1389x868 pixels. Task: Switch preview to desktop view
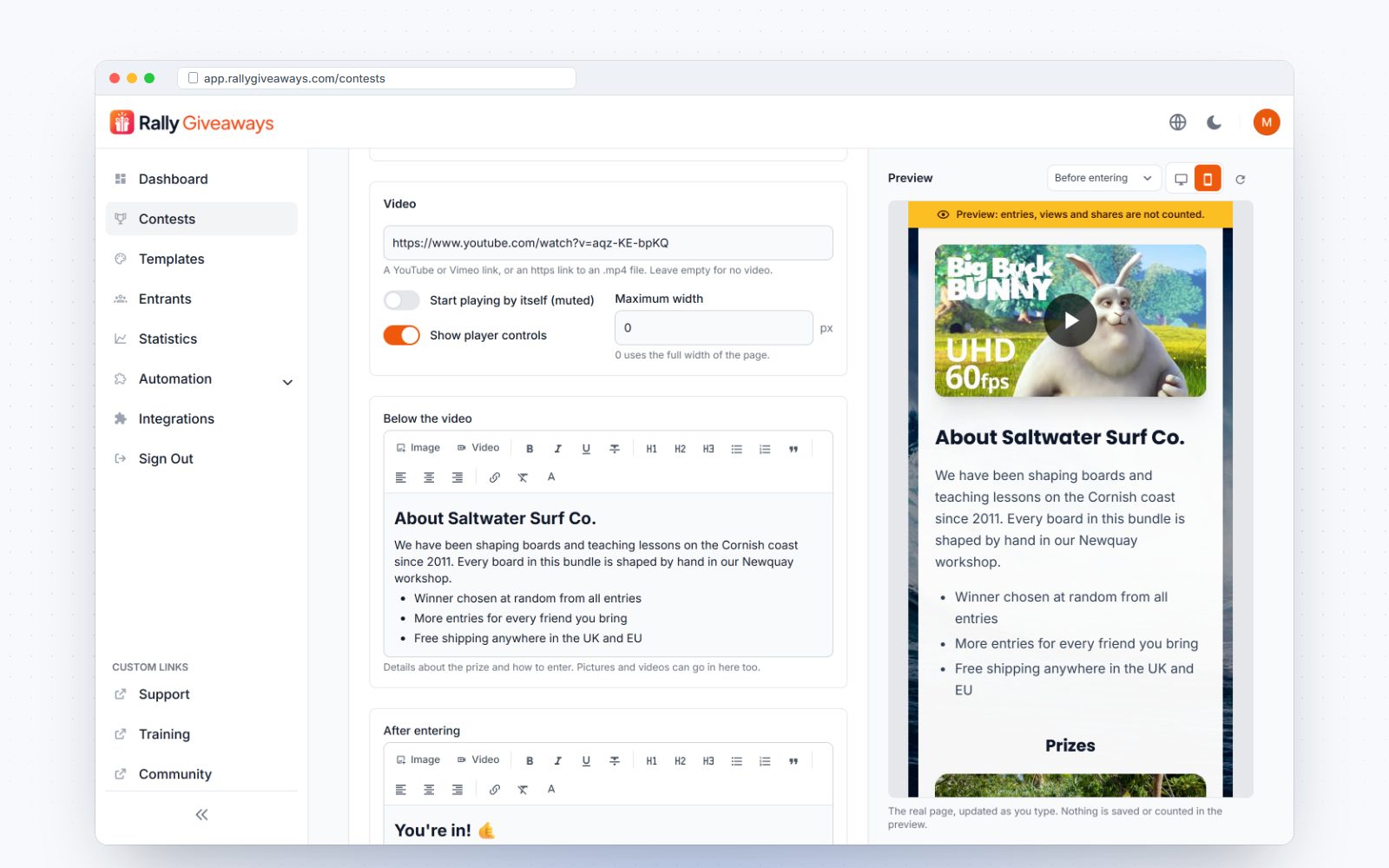tap(1181, 179)
